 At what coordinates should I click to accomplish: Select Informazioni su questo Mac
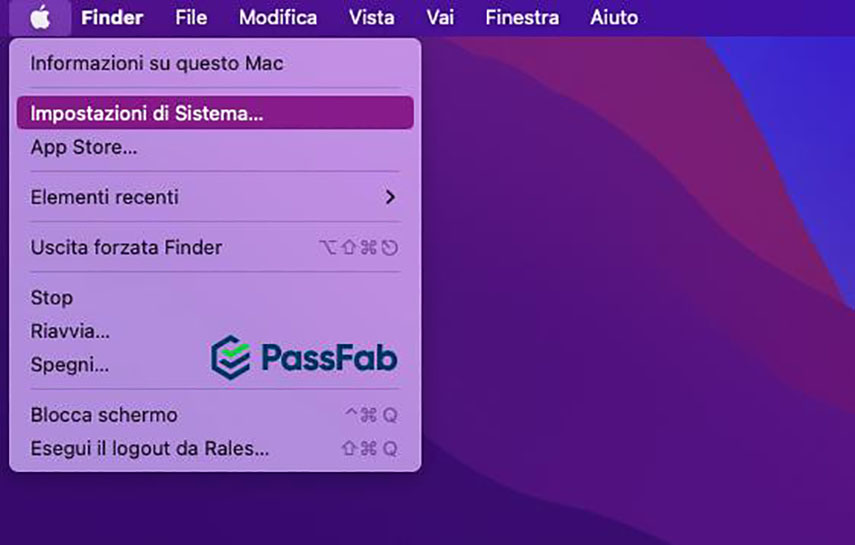(157, 64)
